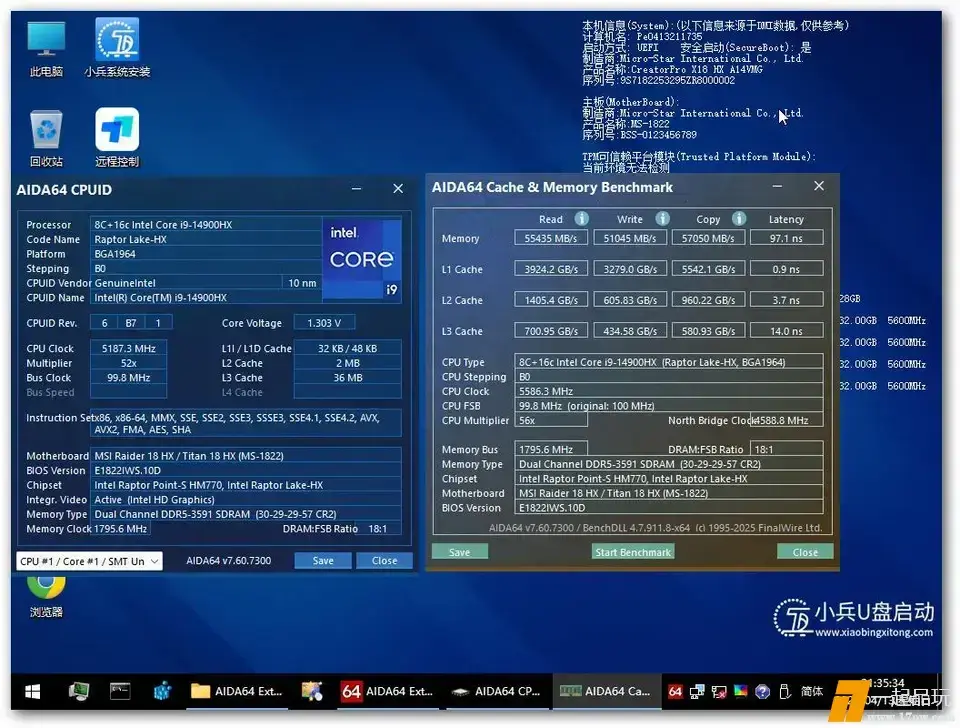Click the disconnected network tray icon
The height and width of the screenshot is (728, 960).
(x=719, y=691)
